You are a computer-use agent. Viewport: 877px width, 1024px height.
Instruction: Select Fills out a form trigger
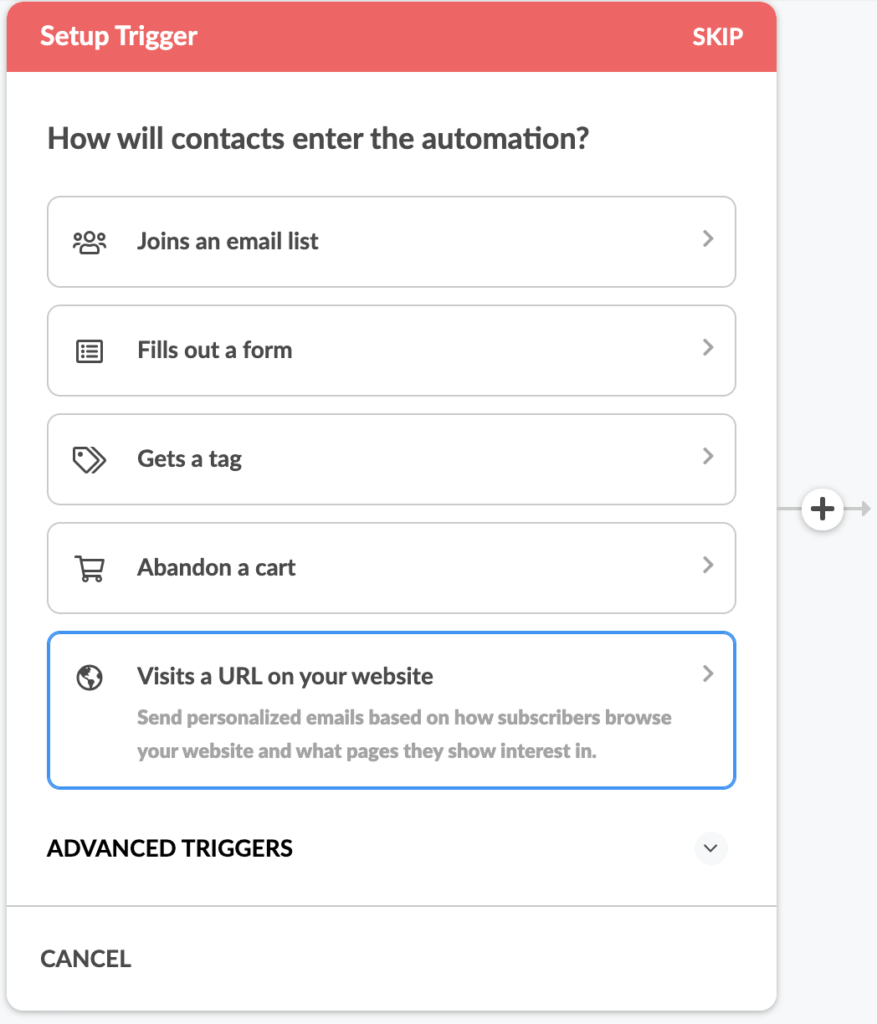[x=392, y=351]
